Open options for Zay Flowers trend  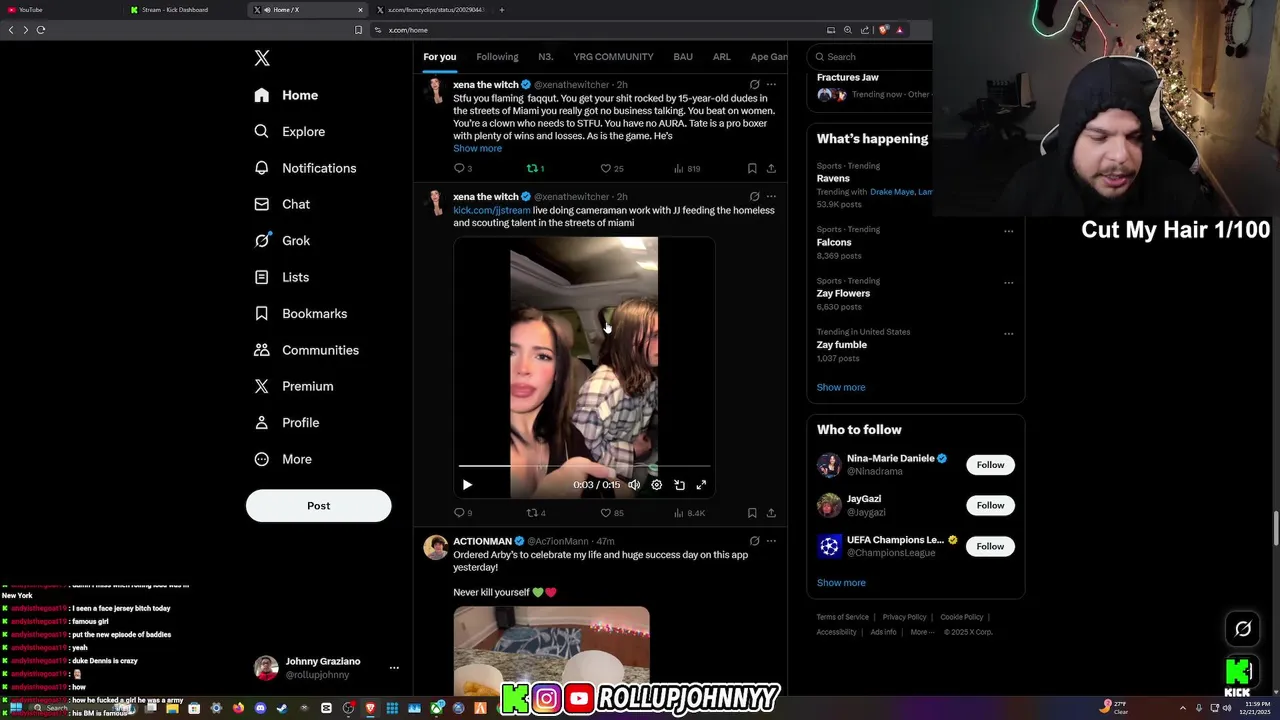1008,283
